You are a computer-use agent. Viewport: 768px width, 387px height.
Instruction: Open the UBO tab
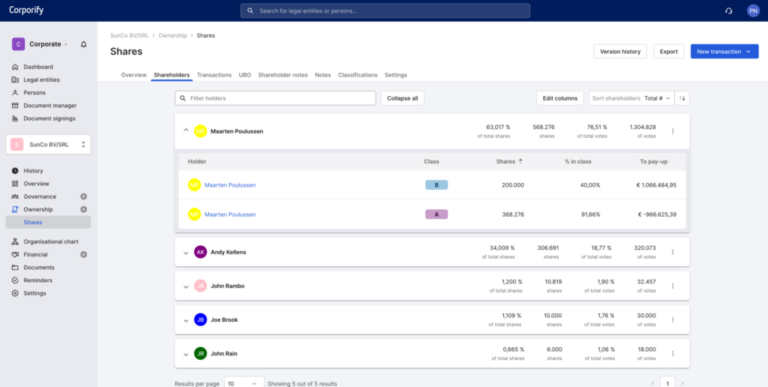pyautogui.click(x=245, y=75)
